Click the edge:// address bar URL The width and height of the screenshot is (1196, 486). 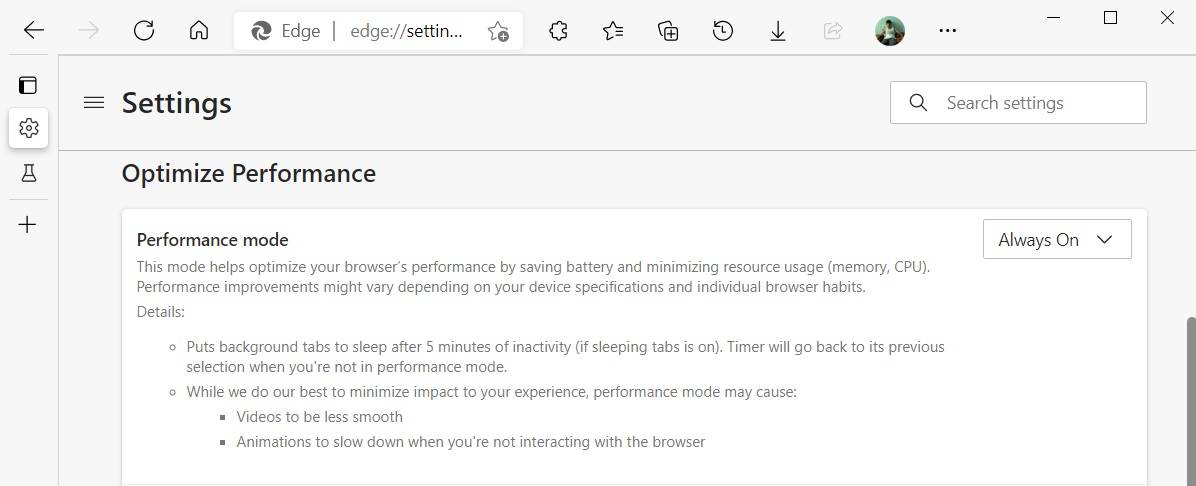[406, 31]
